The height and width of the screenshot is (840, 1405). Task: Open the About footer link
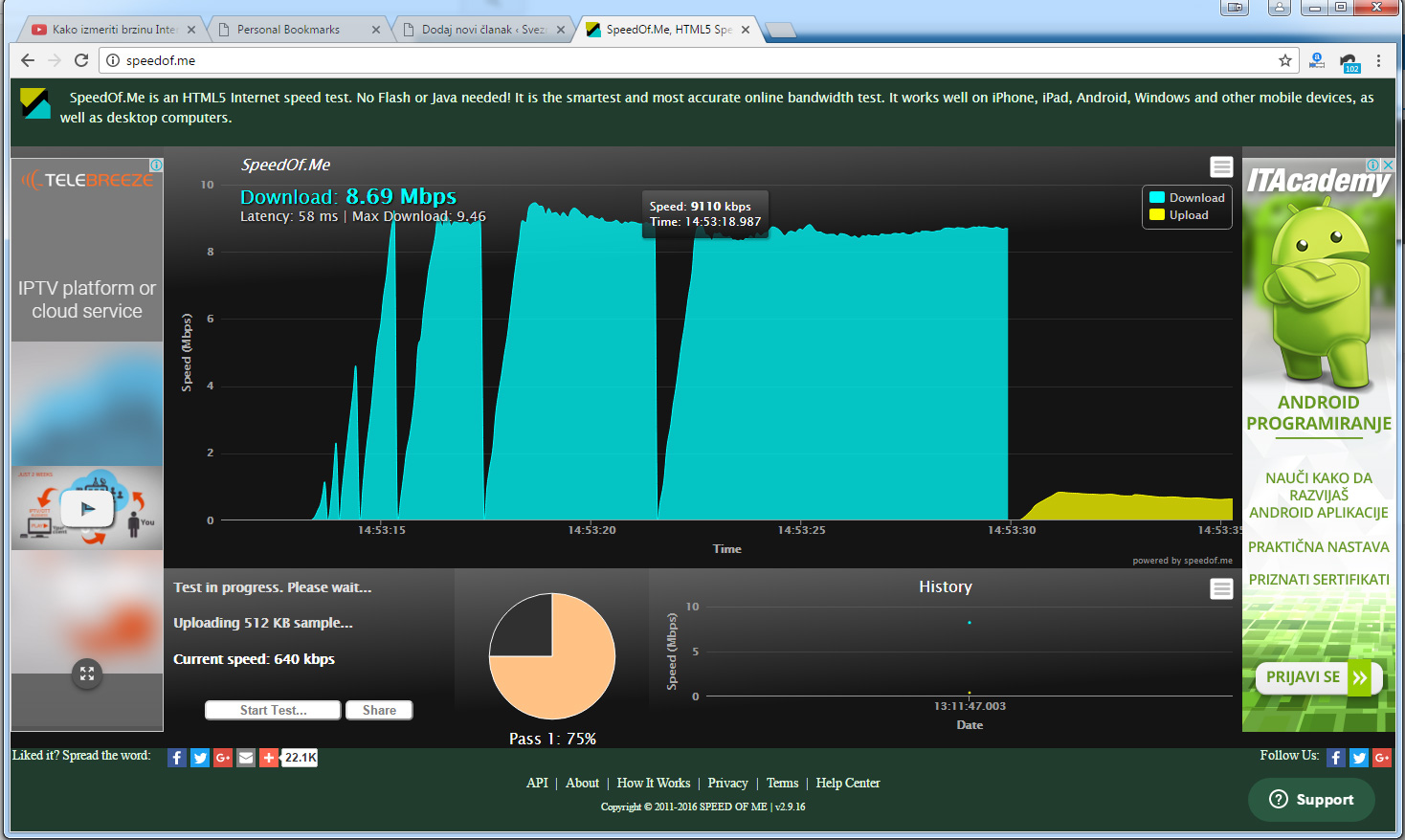582,783
